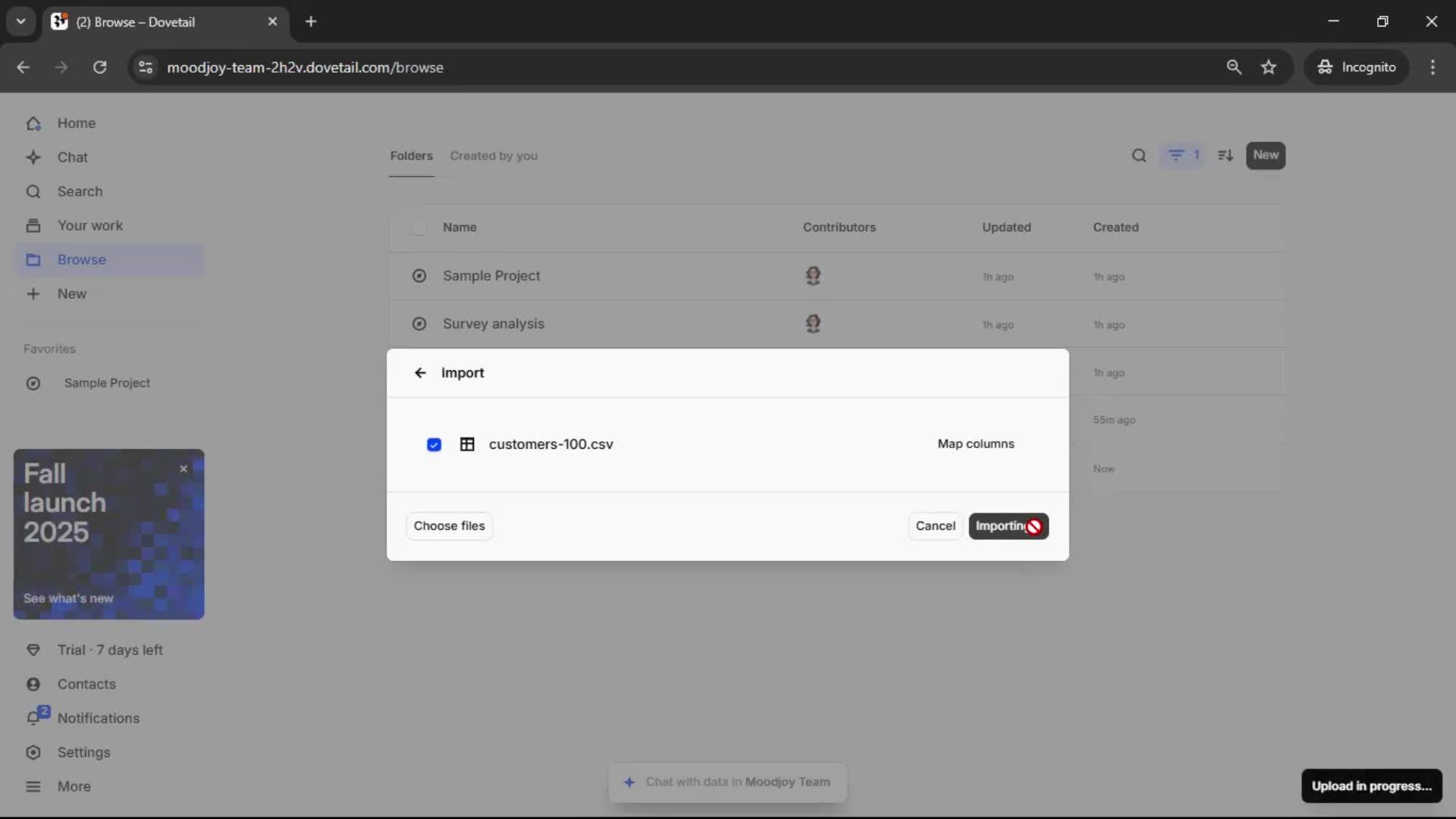The width and height of the screenshot is (1456, 819).
Task: Open Notifications bell with badge
Action: click(34, 717)
